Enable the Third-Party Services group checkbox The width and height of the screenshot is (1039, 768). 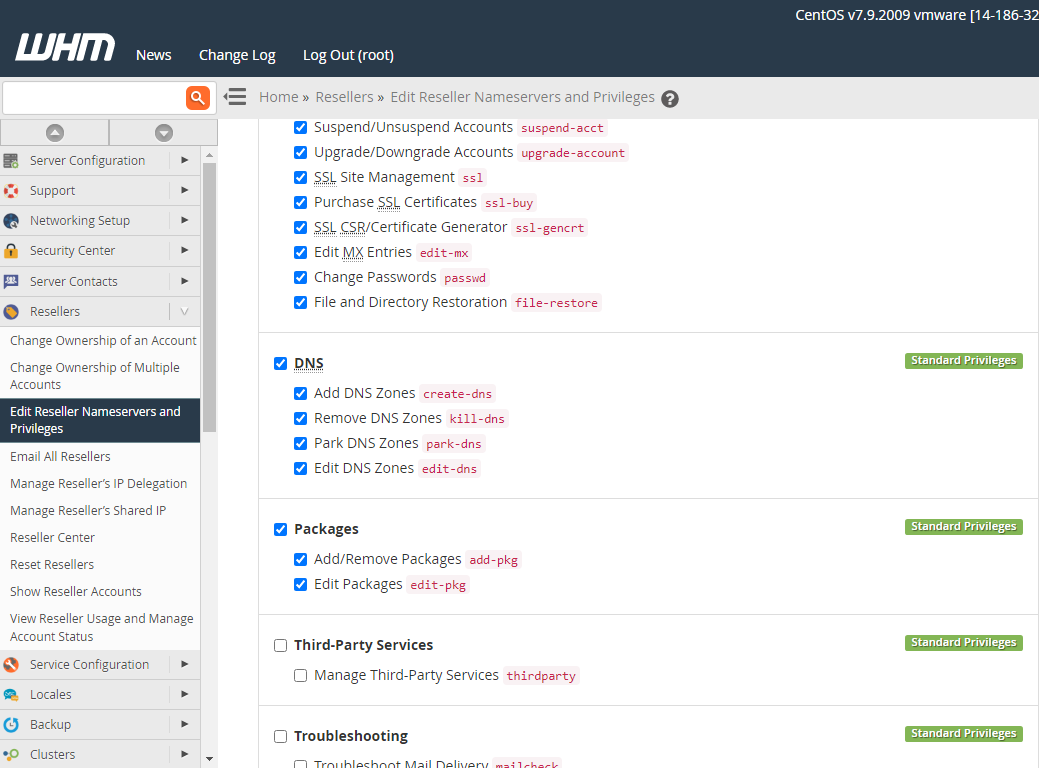tap(280, 645)
